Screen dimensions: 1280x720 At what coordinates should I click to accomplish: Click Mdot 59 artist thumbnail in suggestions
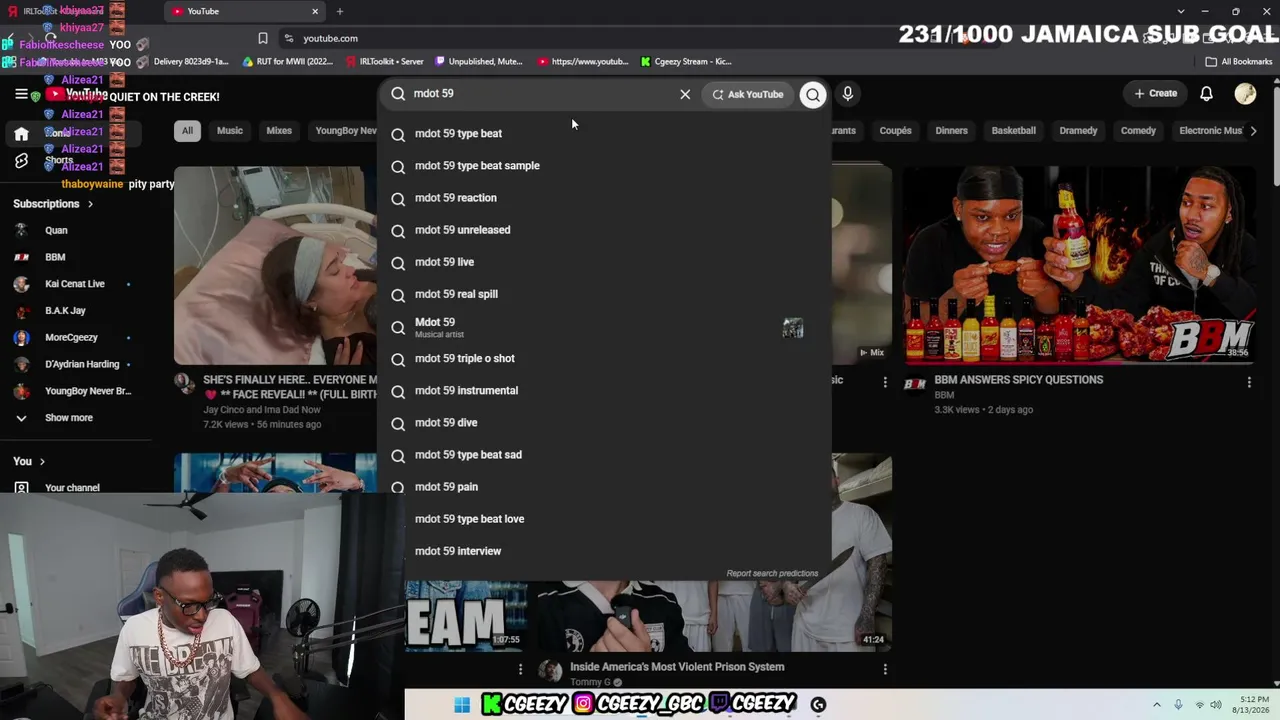point(793,328)
